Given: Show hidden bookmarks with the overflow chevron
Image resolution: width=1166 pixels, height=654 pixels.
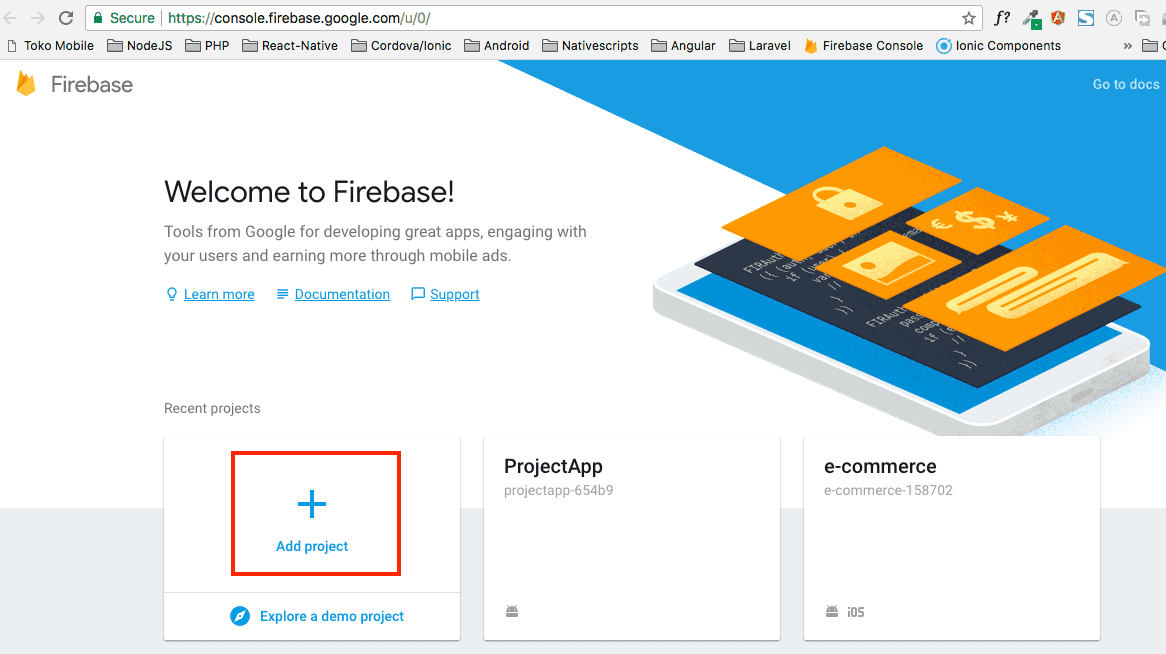Looking at the screenshot, I should pyautogui.click(x=1128, y=45).
